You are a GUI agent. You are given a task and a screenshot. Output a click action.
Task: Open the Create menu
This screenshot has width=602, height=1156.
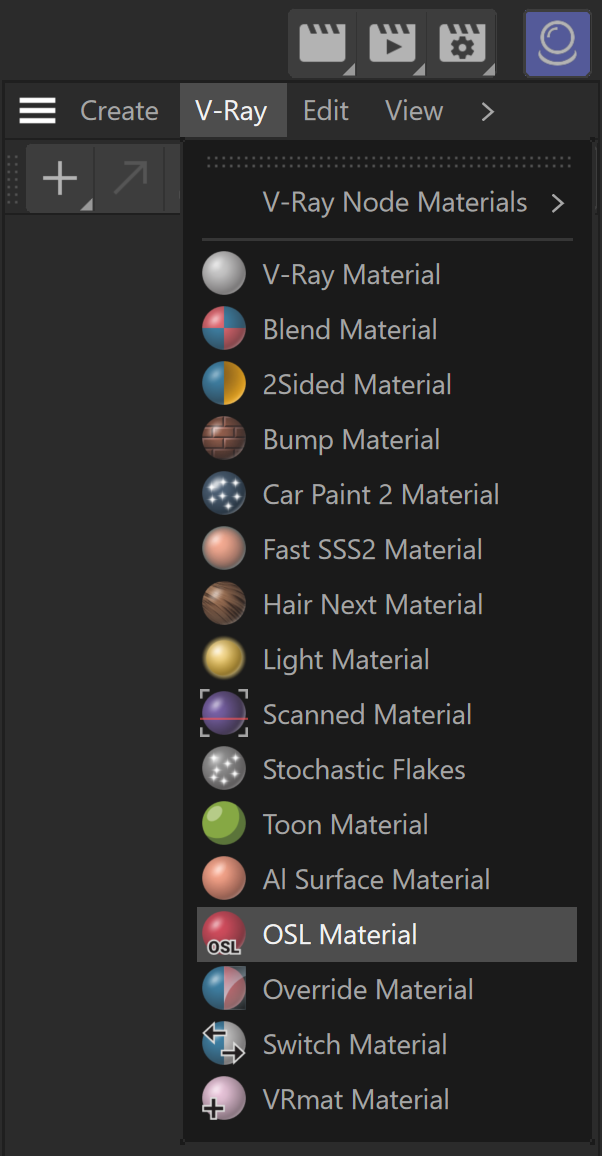119,111
